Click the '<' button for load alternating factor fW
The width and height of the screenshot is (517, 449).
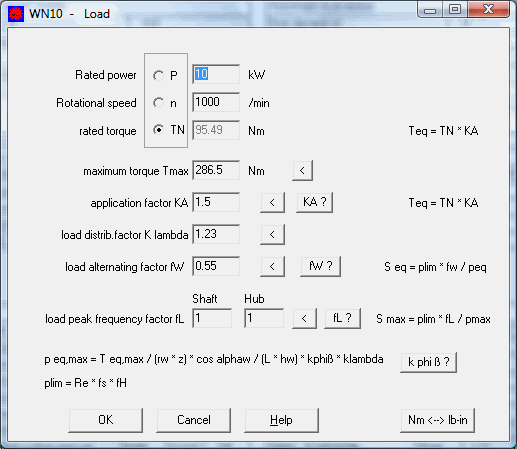tap(272, 266)
